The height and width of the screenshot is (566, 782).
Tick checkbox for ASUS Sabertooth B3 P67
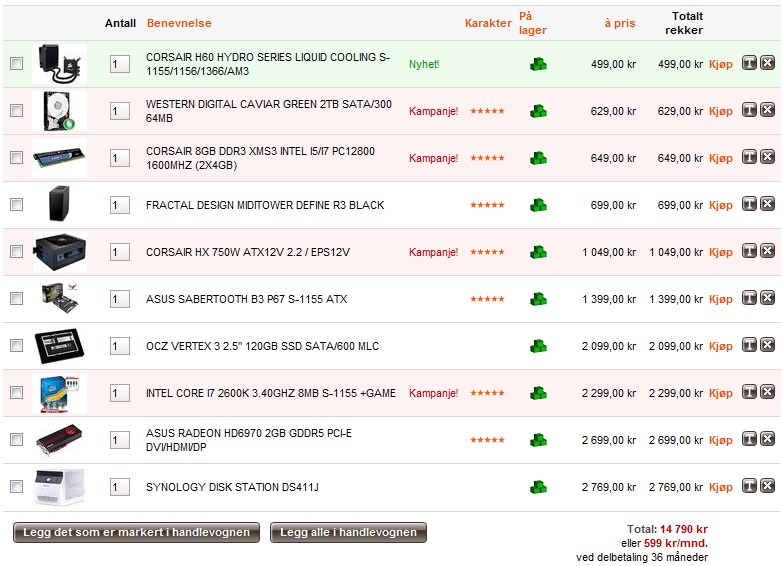(16, 298)
